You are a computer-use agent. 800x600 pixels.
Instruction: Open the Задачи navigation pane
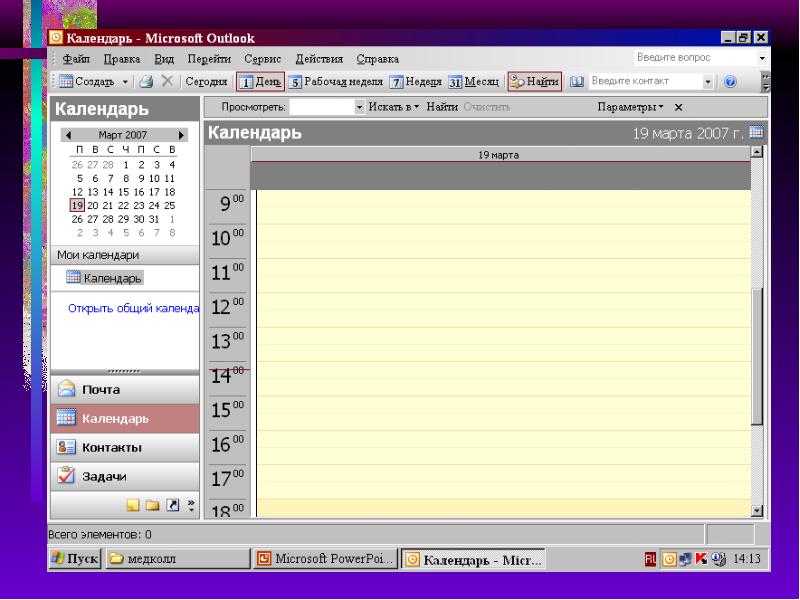tap(124, 477)
